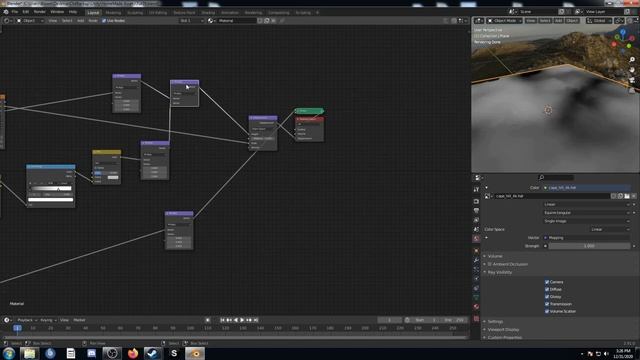
Task: Click the editor type icon in node editor header
Action: 7,20
